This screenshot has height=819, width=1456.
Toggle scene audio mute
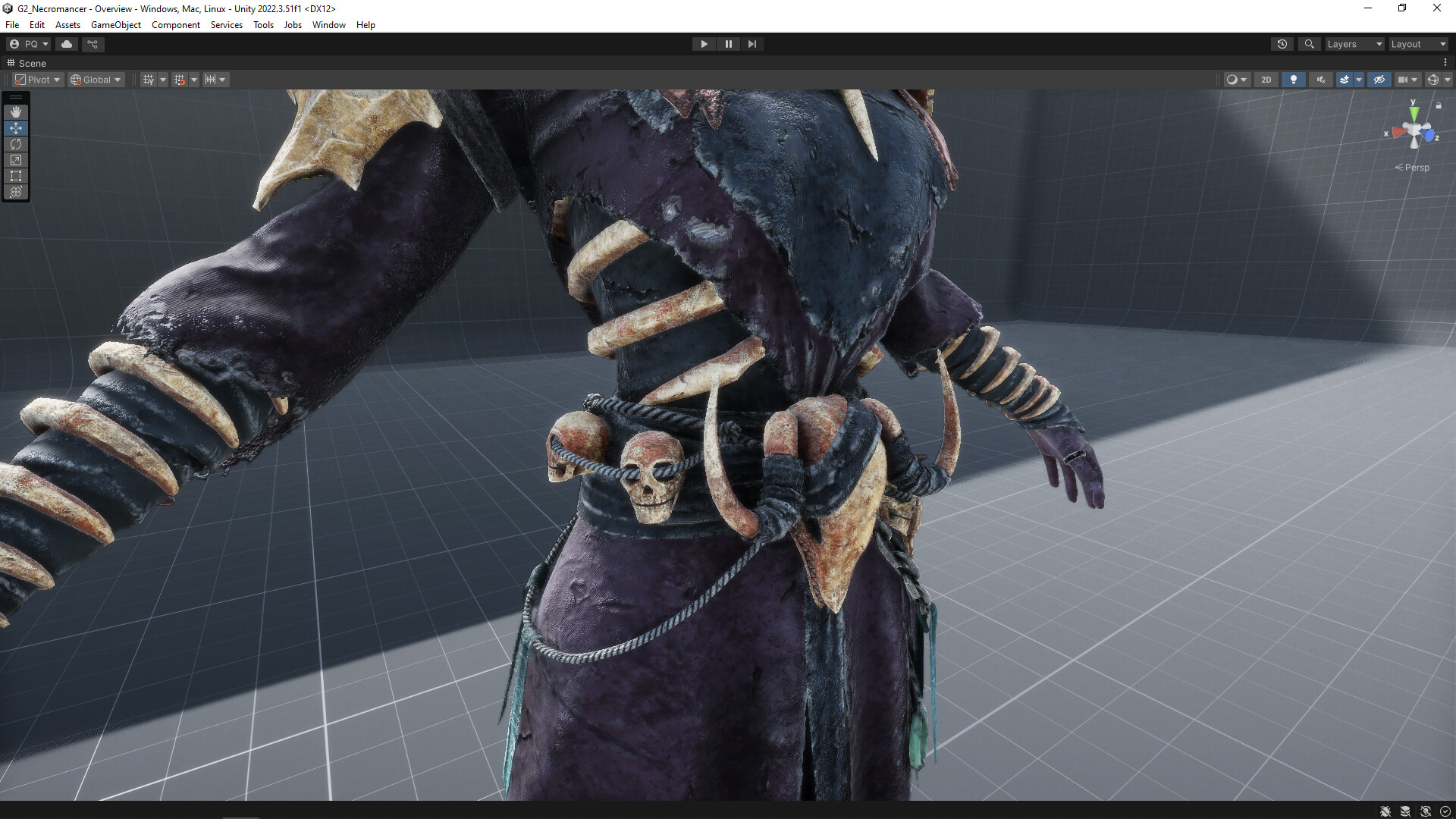1321,80
